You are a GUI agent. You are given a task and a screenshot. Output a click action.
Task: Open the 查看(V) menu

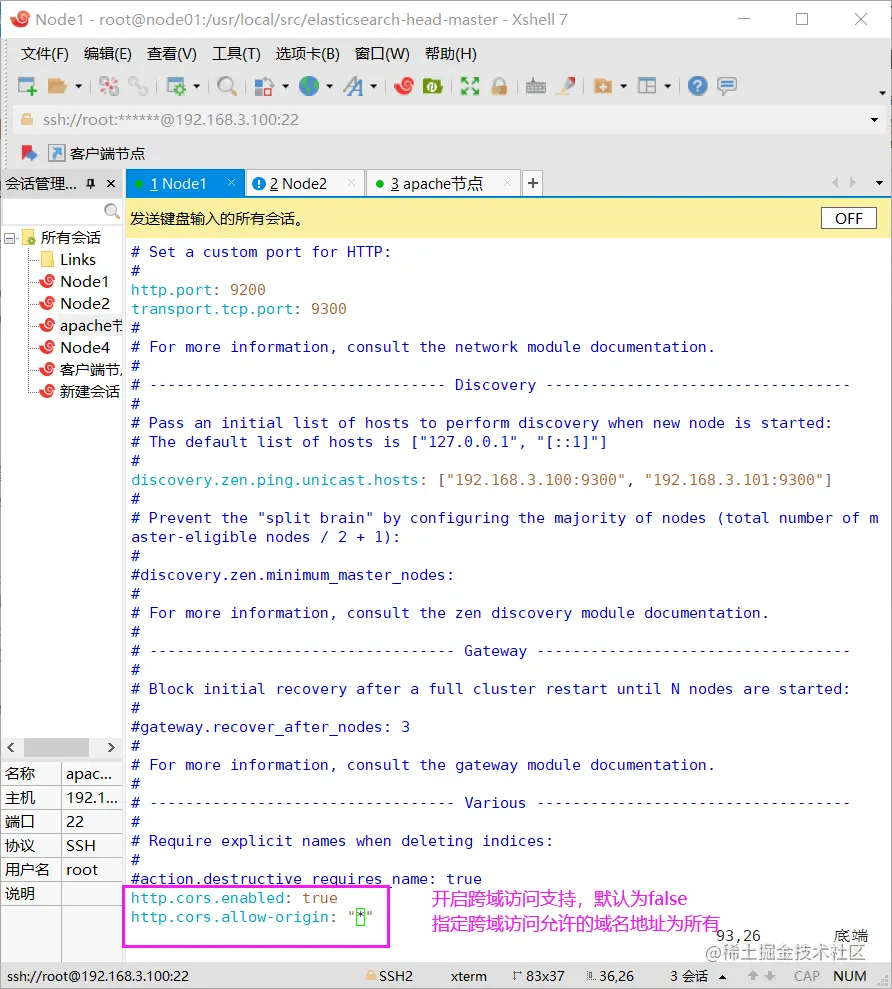(x=172, y=54)
